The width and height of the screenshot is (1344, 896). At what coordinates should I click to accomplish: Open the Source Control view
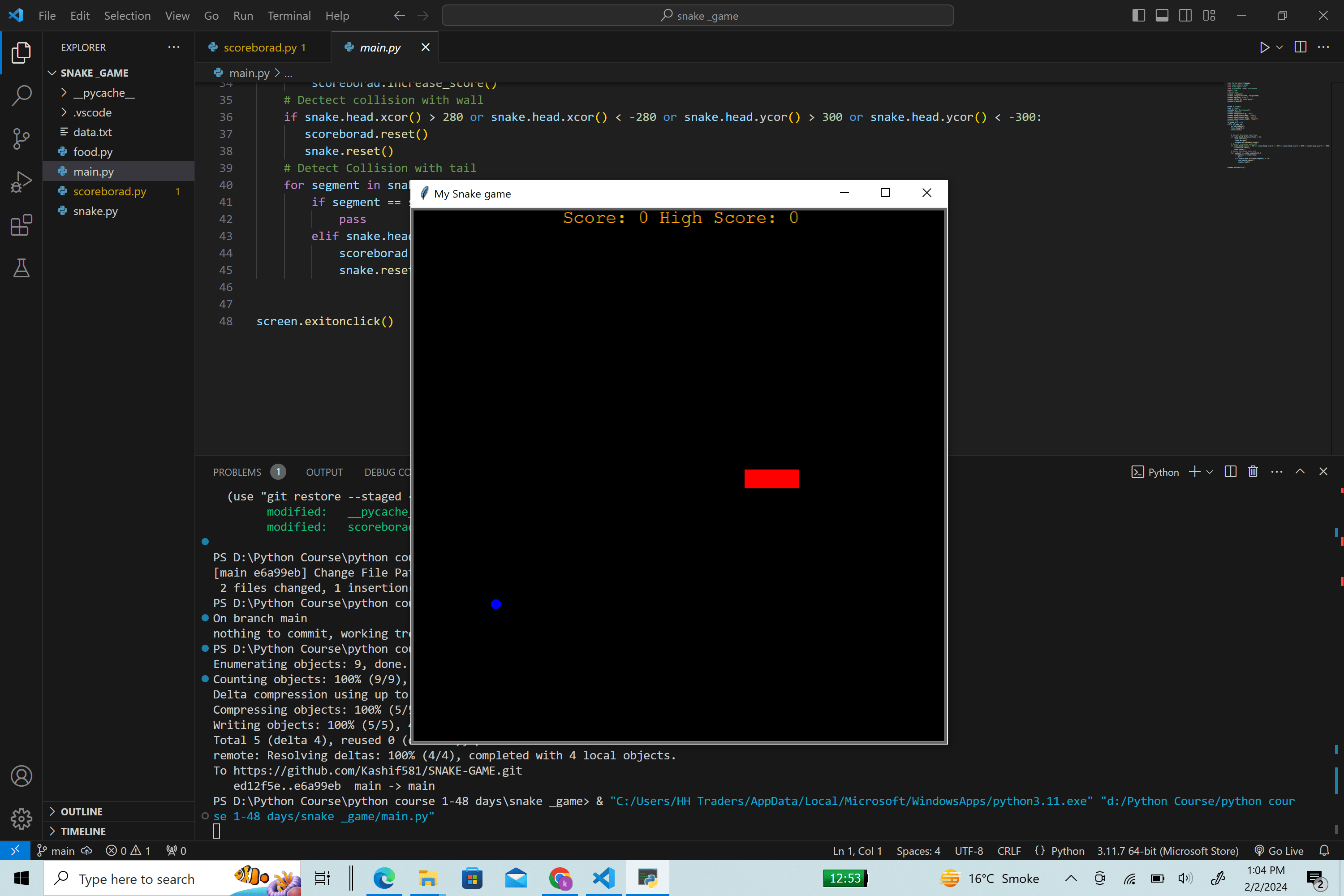tap(21, 138)
